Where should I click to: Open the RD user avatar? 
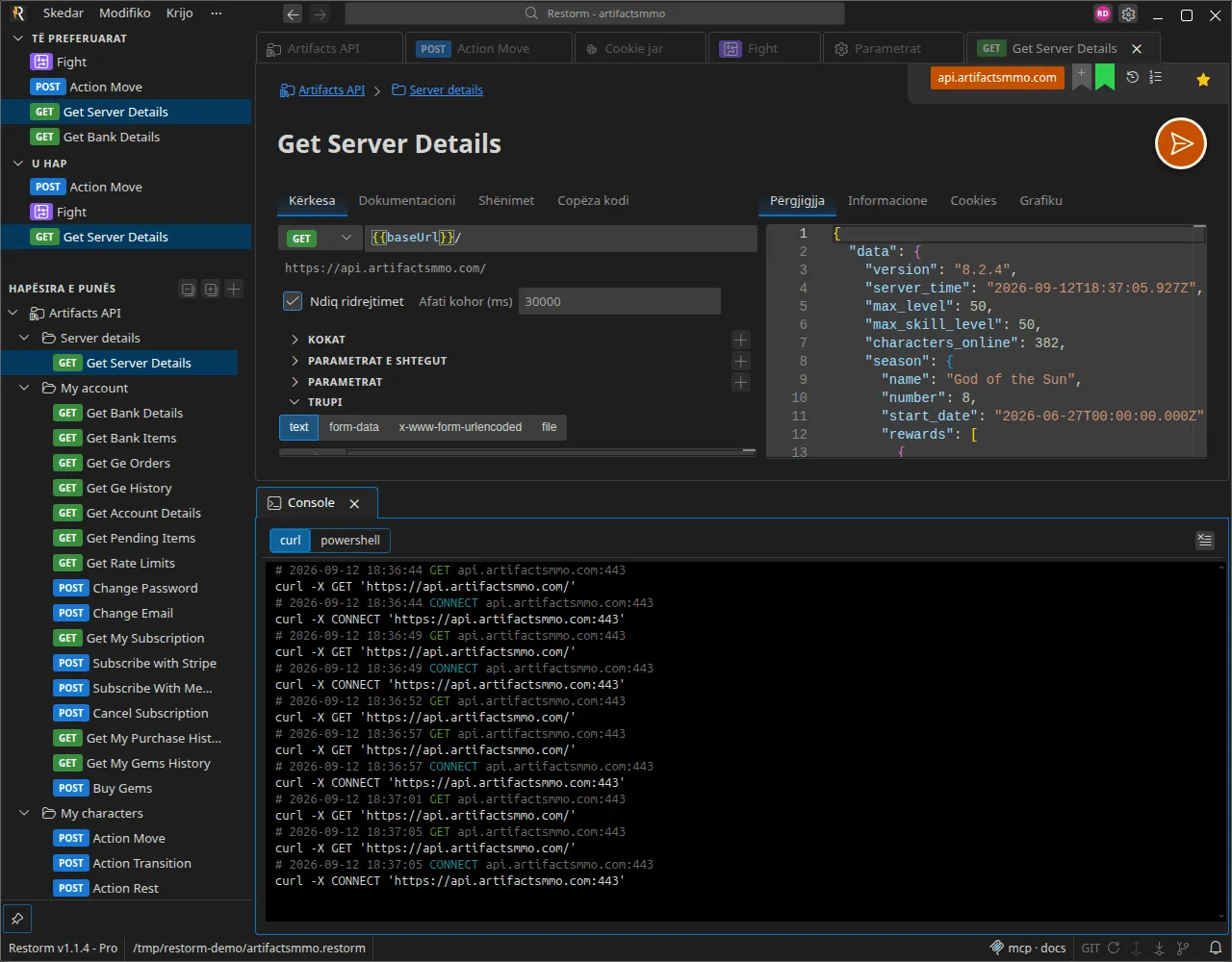[1103, 13]
